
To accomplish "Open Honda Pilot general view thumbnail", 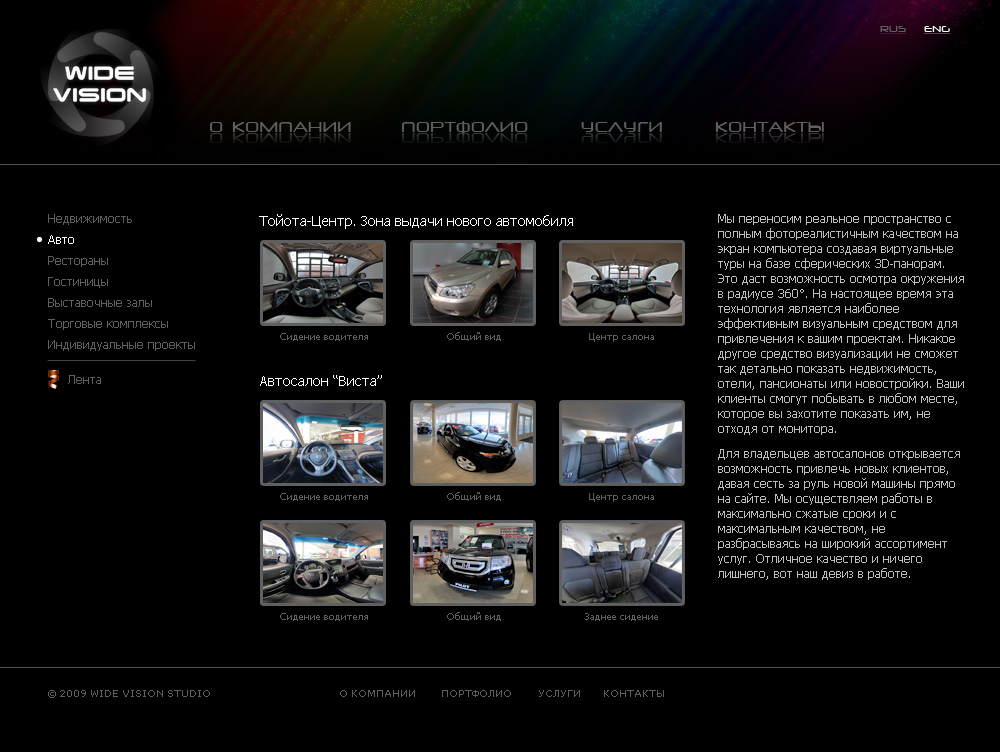I will click(473, 563).
